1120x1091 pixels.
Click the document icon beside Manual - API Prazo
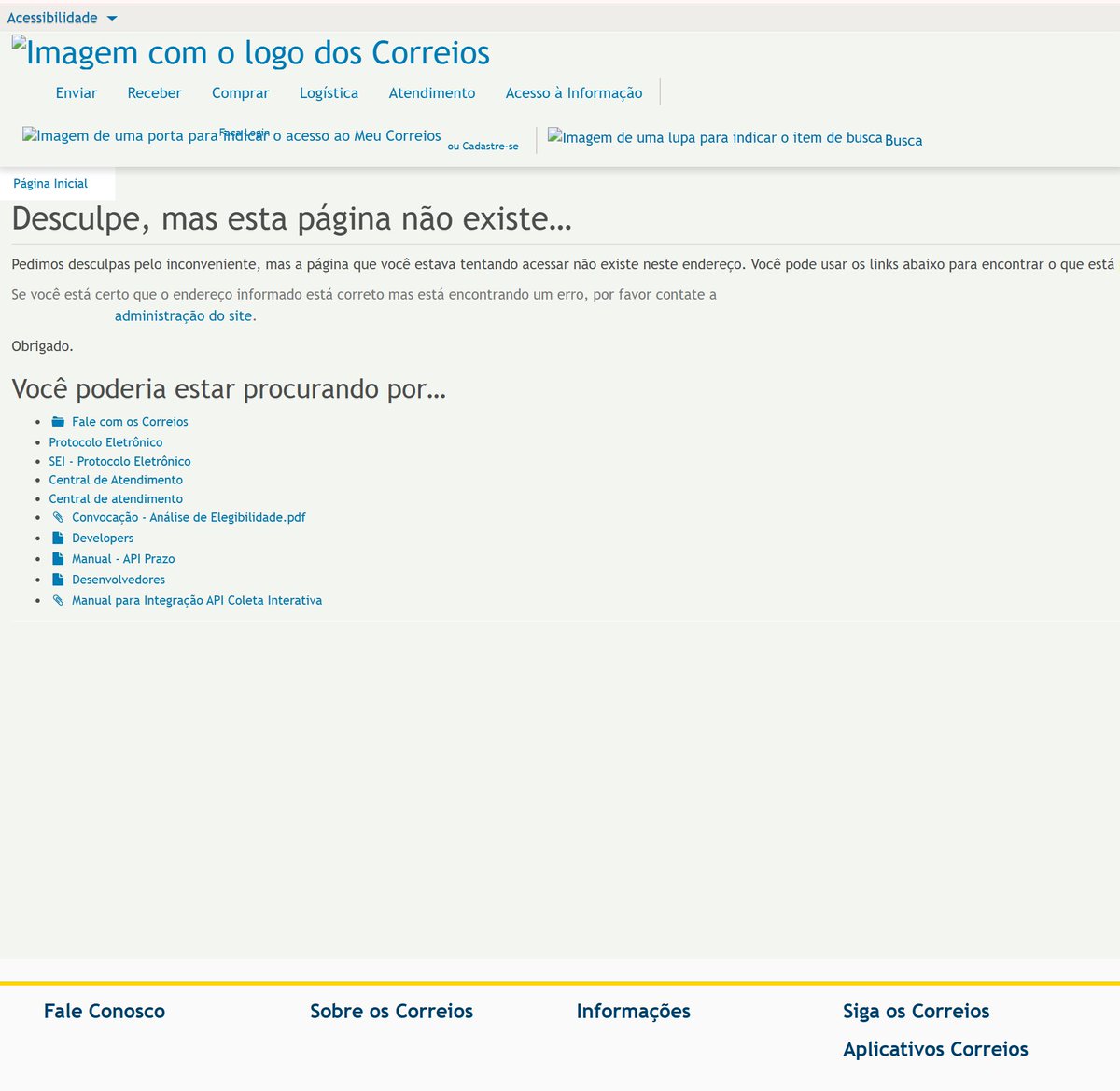click(58, 558)
